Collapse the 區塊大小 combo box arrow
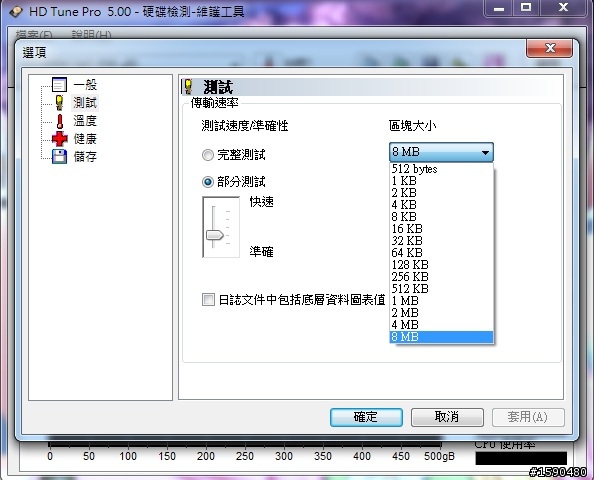This screenshot has width=594, height=480. [485, 152]
